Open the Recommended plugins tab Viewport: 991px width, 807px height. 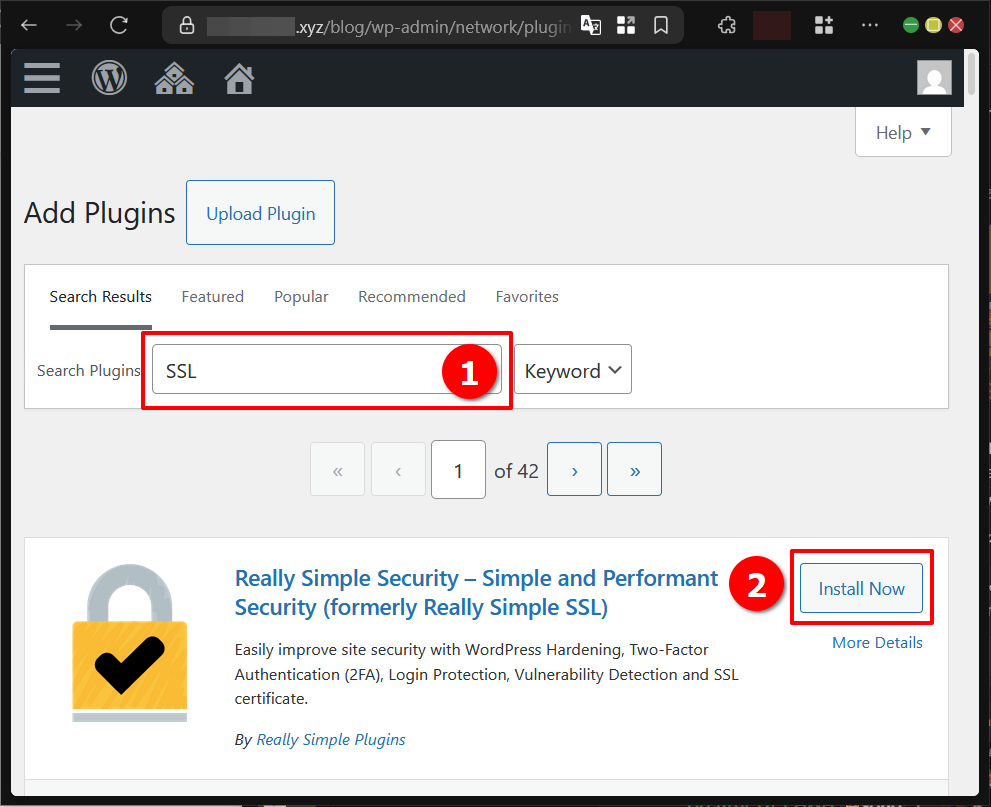411,297
